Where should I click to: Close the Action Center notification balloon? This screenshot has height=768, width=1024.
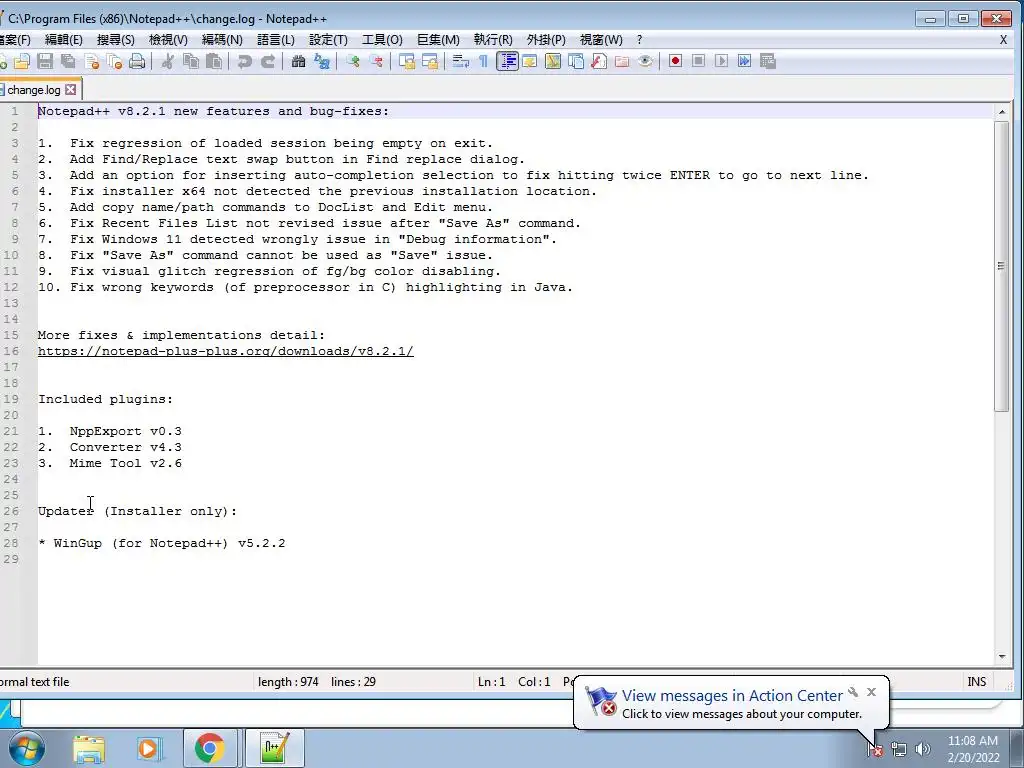[871, 692]
